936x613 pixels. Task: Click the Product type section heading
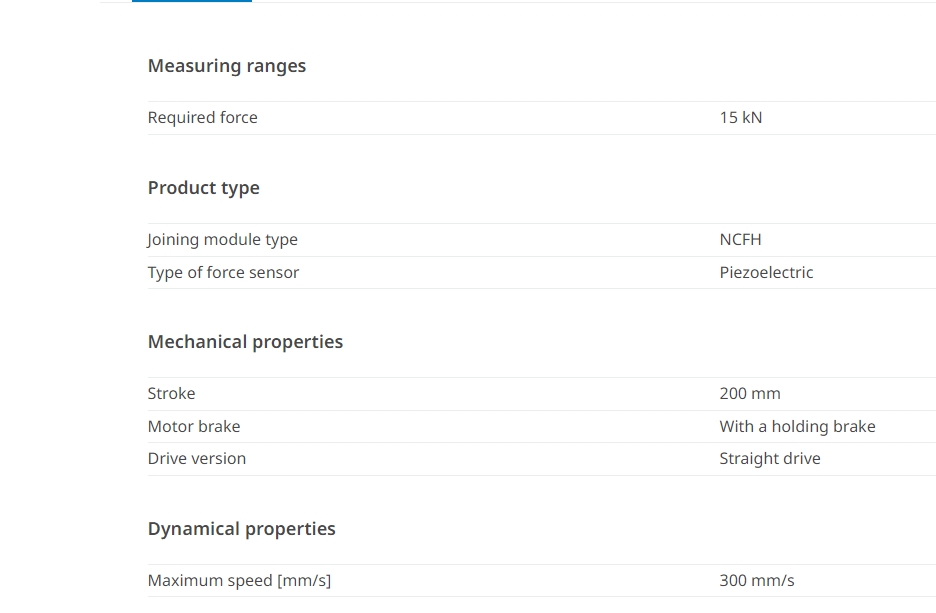[x=204, y=188]
